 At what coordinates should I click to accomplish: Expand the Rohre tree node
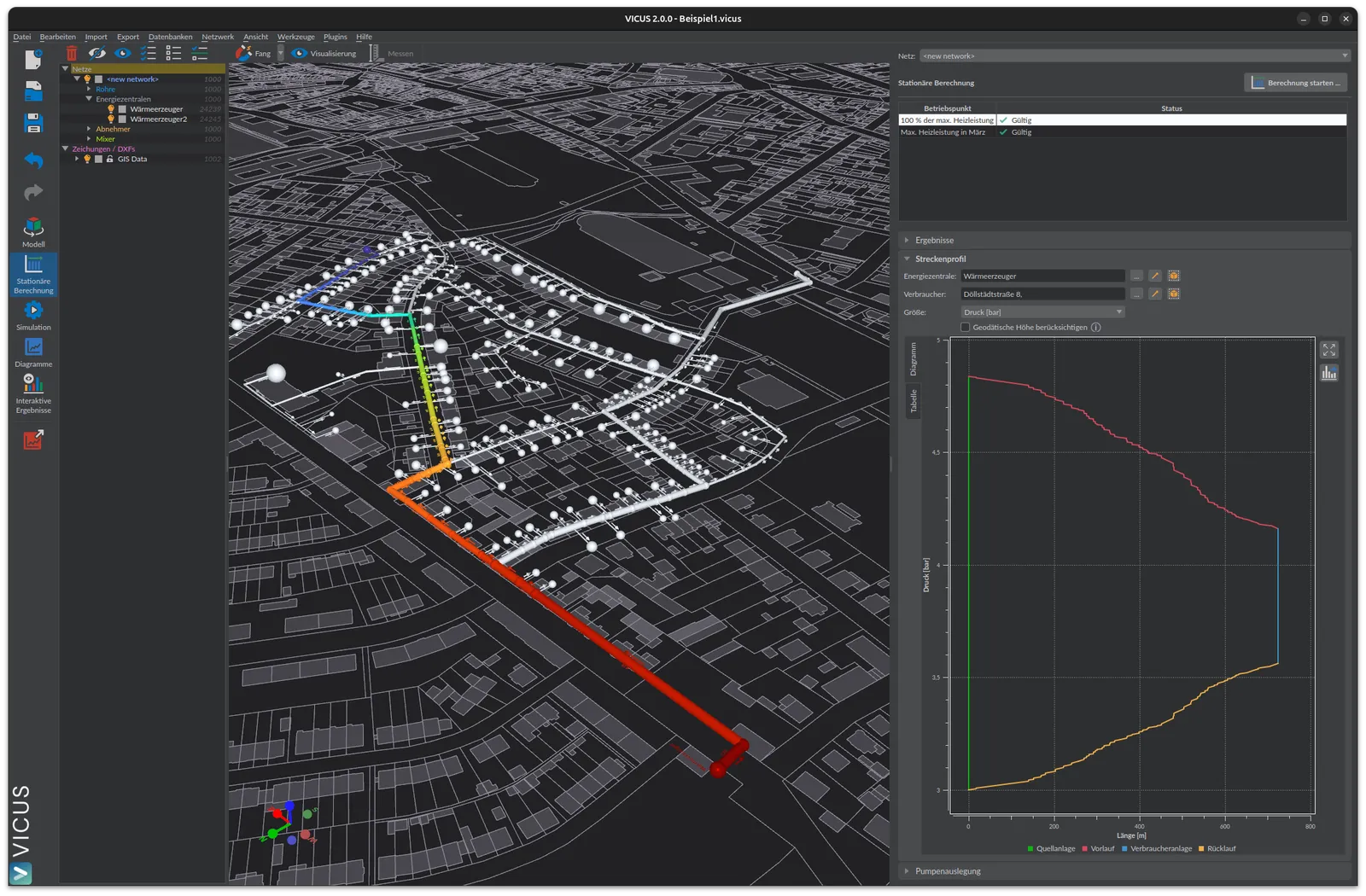pos(89,89)
